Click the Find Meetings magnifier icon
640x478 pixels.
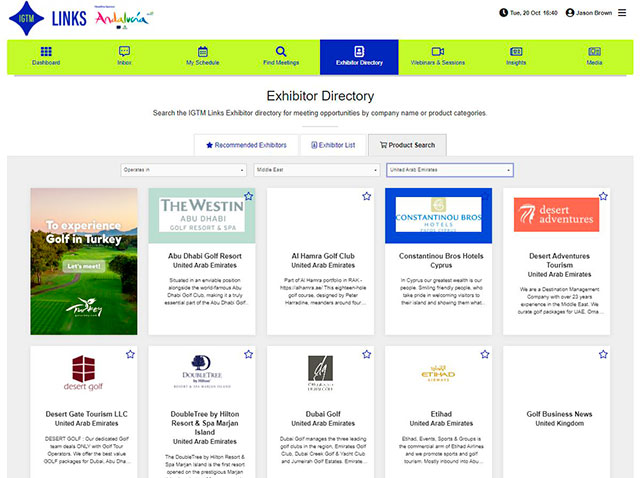(281, 51)
